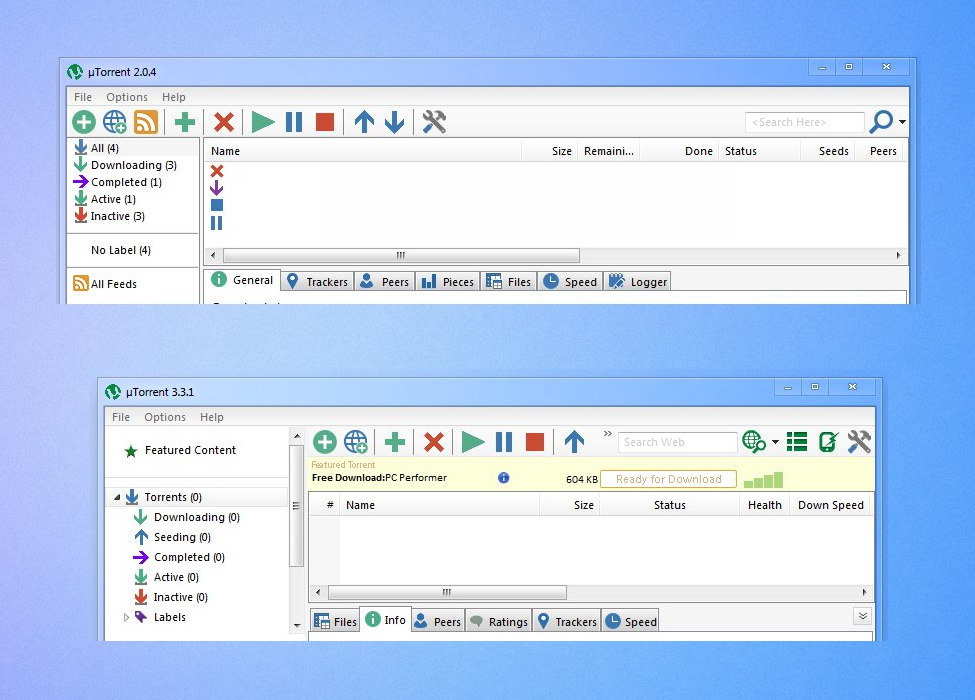The width and height of the screenshot is (975, 700).
Task: Click the category list view icon in µTorrent 3.3.1
Action: (x=797, y=442)
